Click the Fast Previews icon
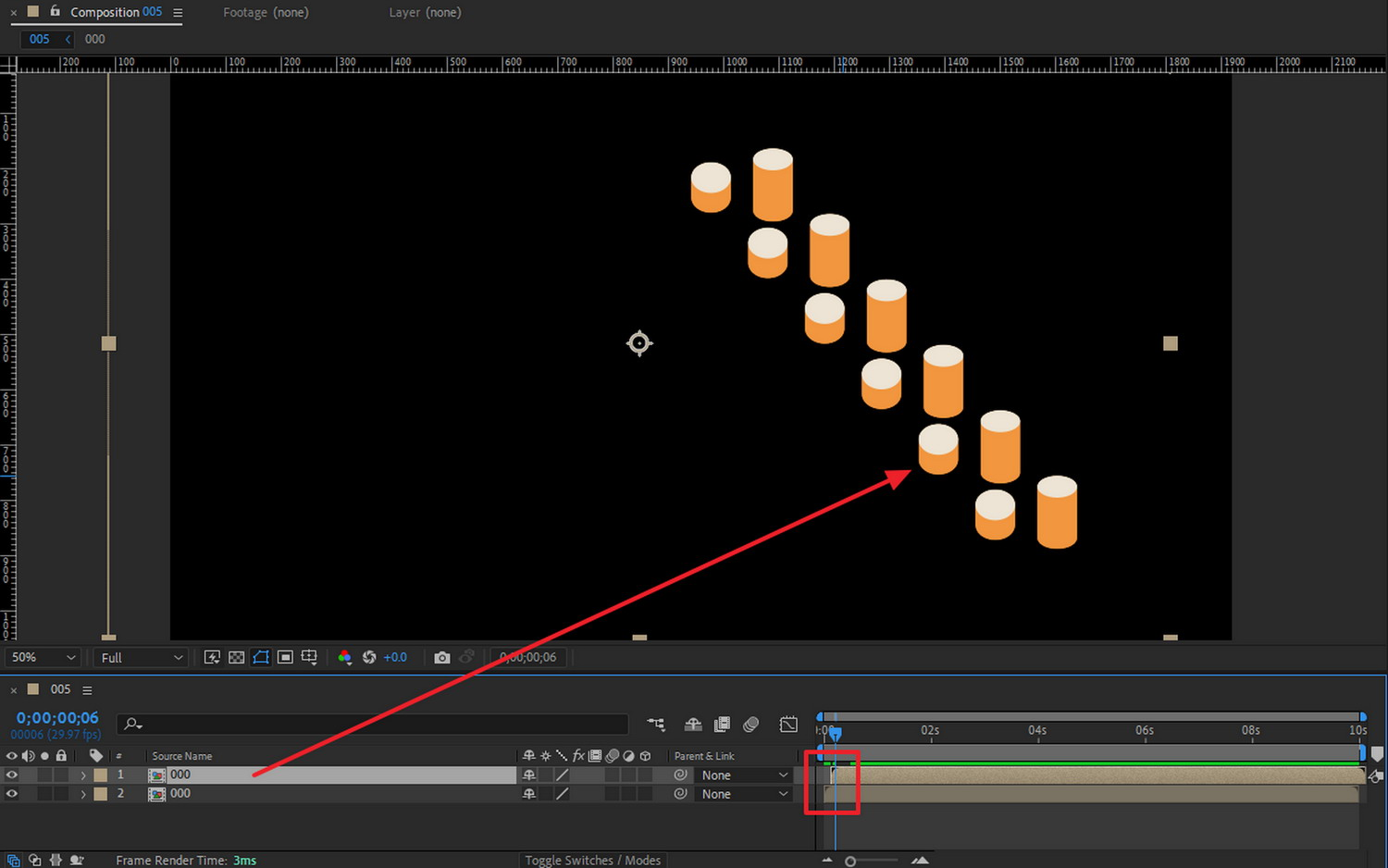 tap(212, 657)
